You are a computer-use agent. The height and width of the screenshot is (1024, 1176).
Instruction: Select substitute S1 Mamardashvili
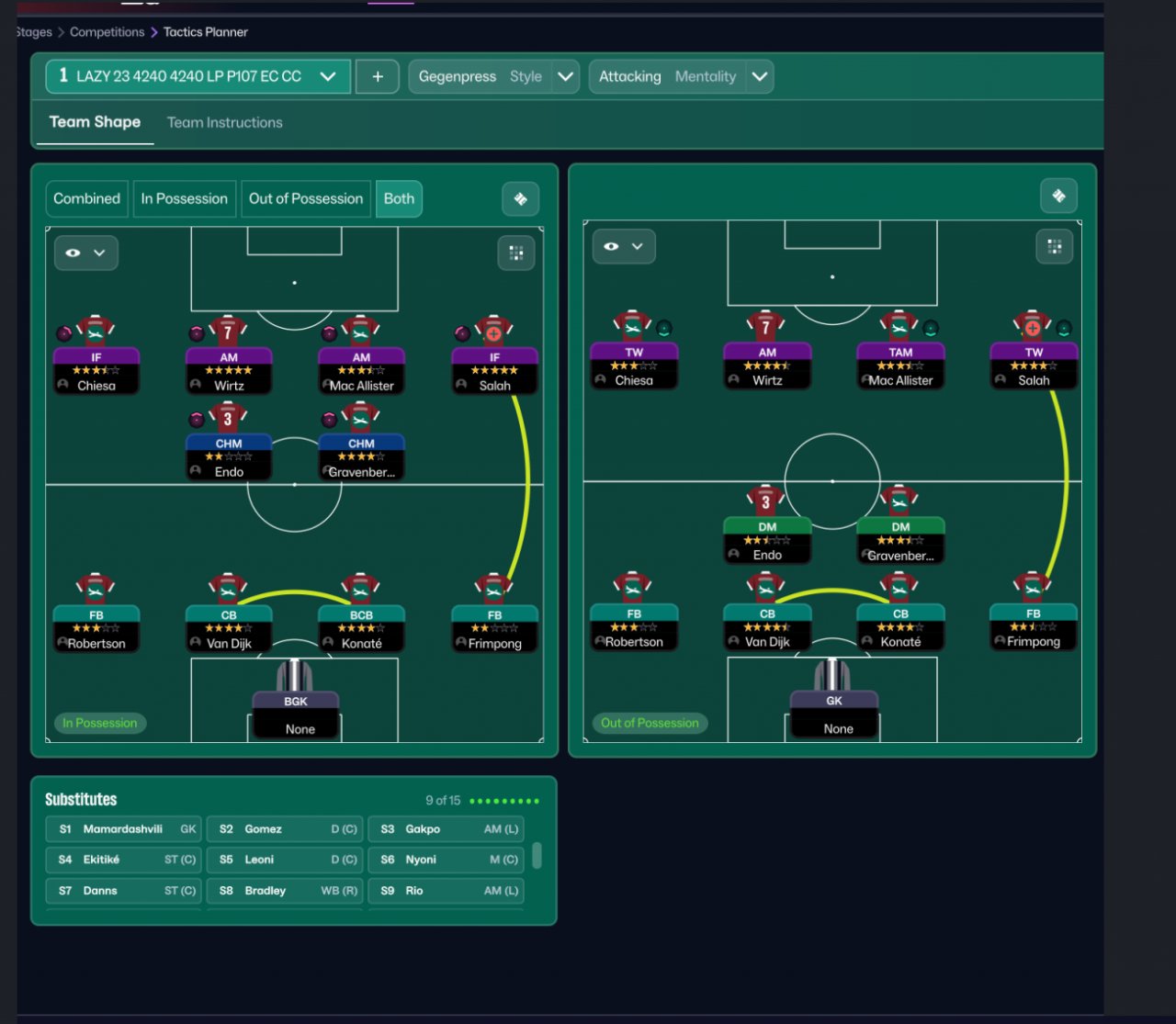[x=123, y=829]
